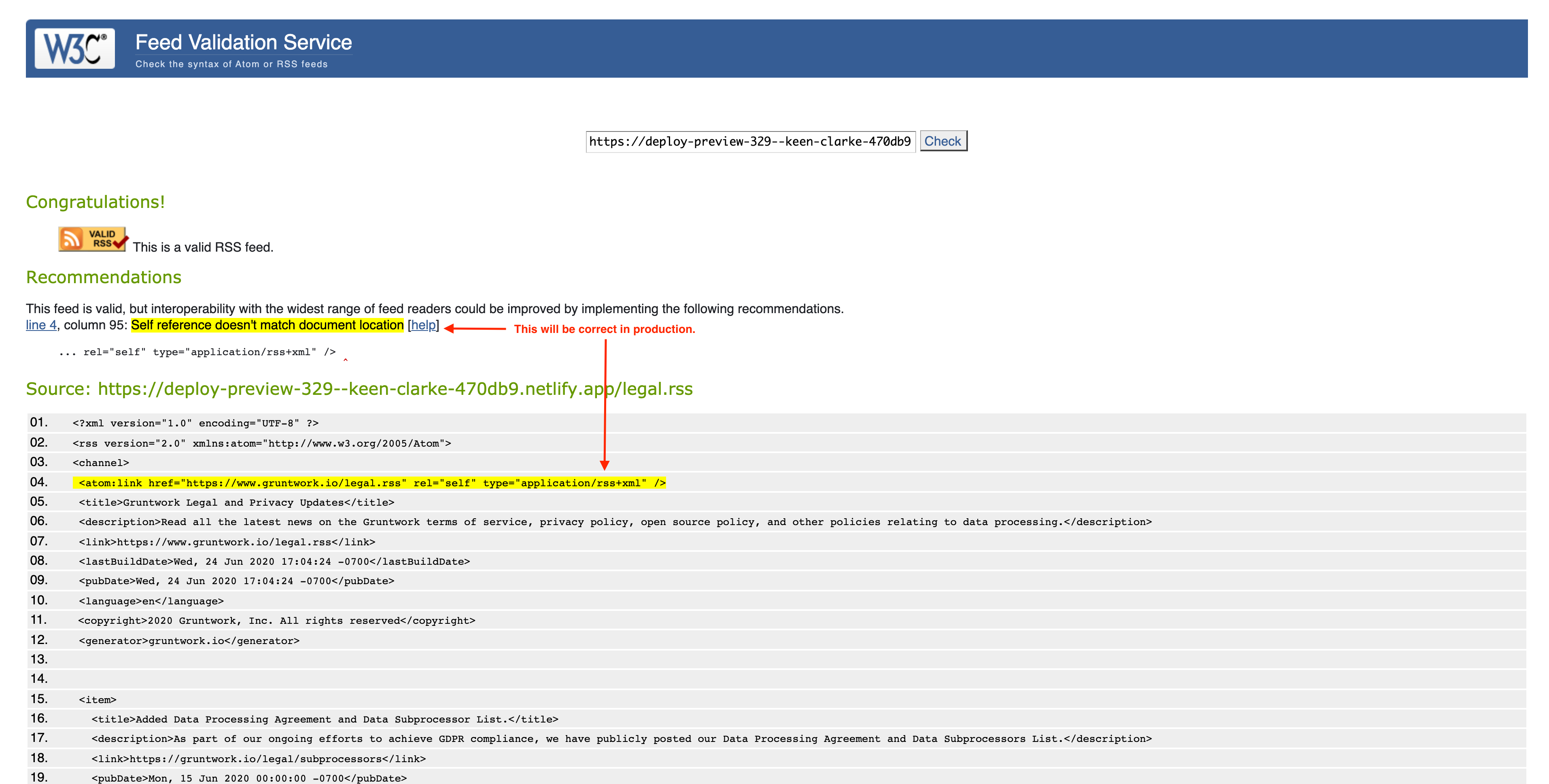This screenshot has height=784, width=1549.
Task: Open the [help] link
Action: pos(423,325)
